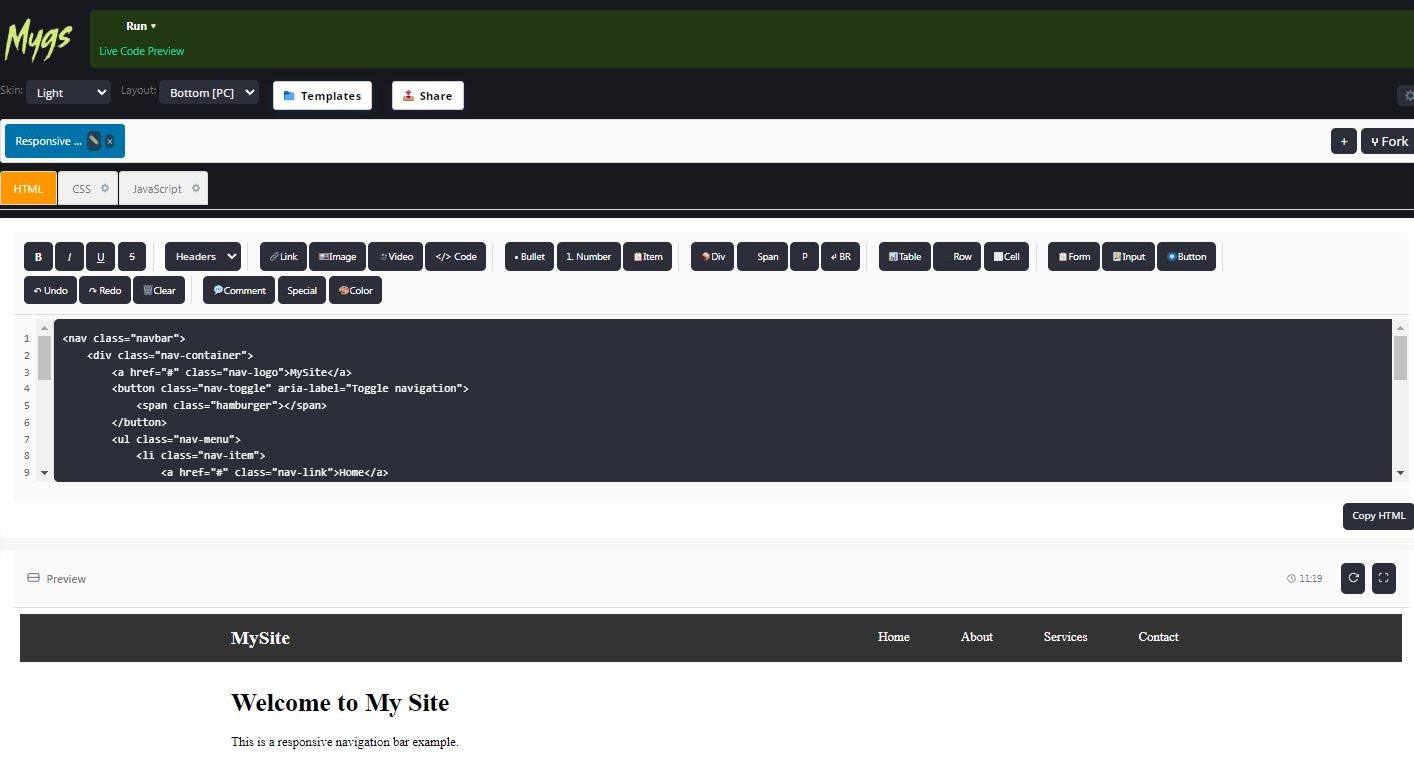1414x783 pixels.
Task: Open Home link in preview navbar
Action: (x=893, y=637)
